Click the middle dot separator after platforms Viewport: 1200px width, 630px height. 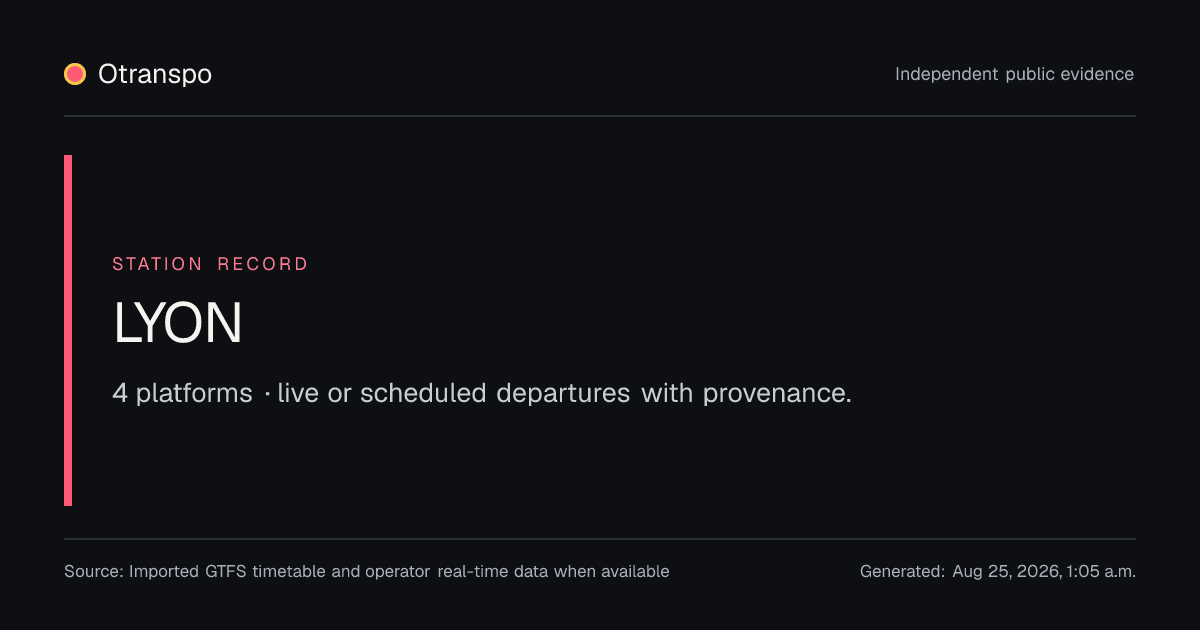(267, 394)
